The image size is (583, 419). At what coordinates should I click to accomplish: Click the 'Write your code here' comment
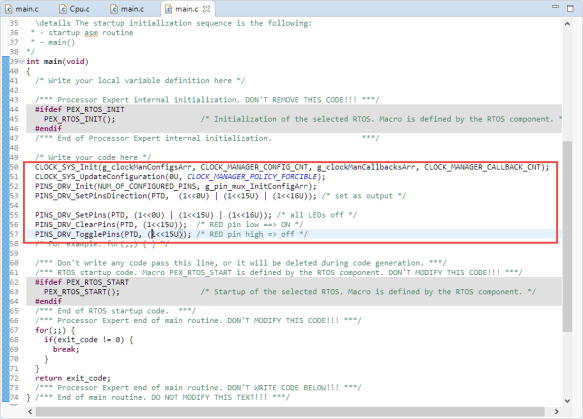point(93,157)
